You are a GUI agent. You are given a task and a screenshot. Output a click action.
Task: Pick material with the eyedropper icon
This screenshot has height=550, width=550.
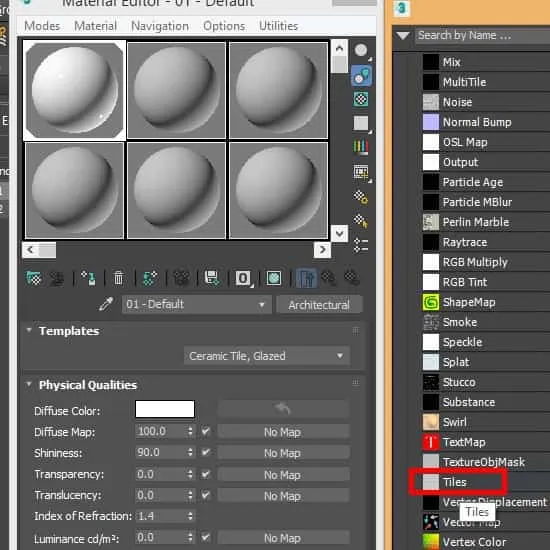click(x=106, y=304)
